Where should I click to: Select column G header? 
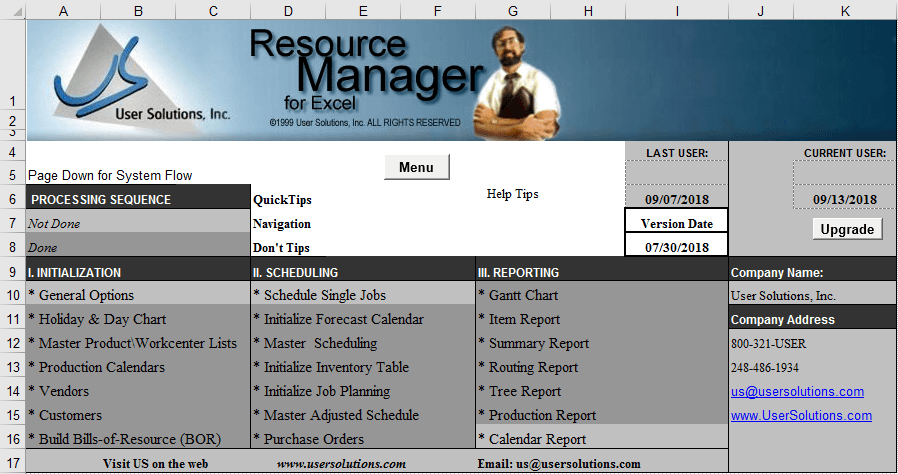(x=513, y=10)
